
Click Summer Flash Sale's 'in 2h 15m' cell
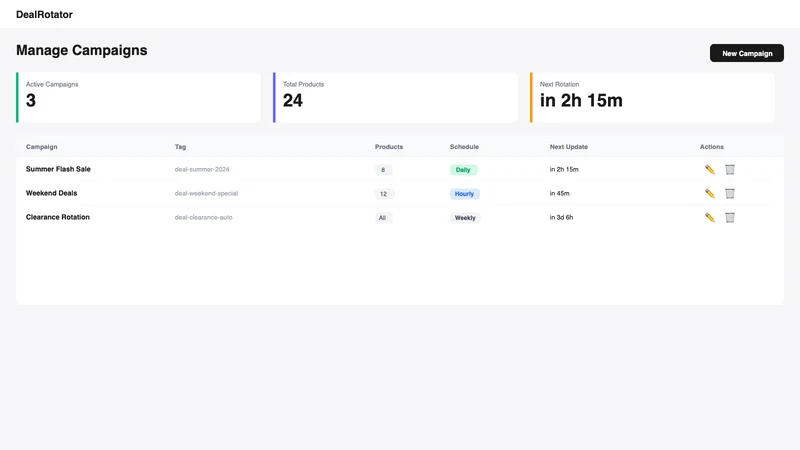click(x=564, y=169)
